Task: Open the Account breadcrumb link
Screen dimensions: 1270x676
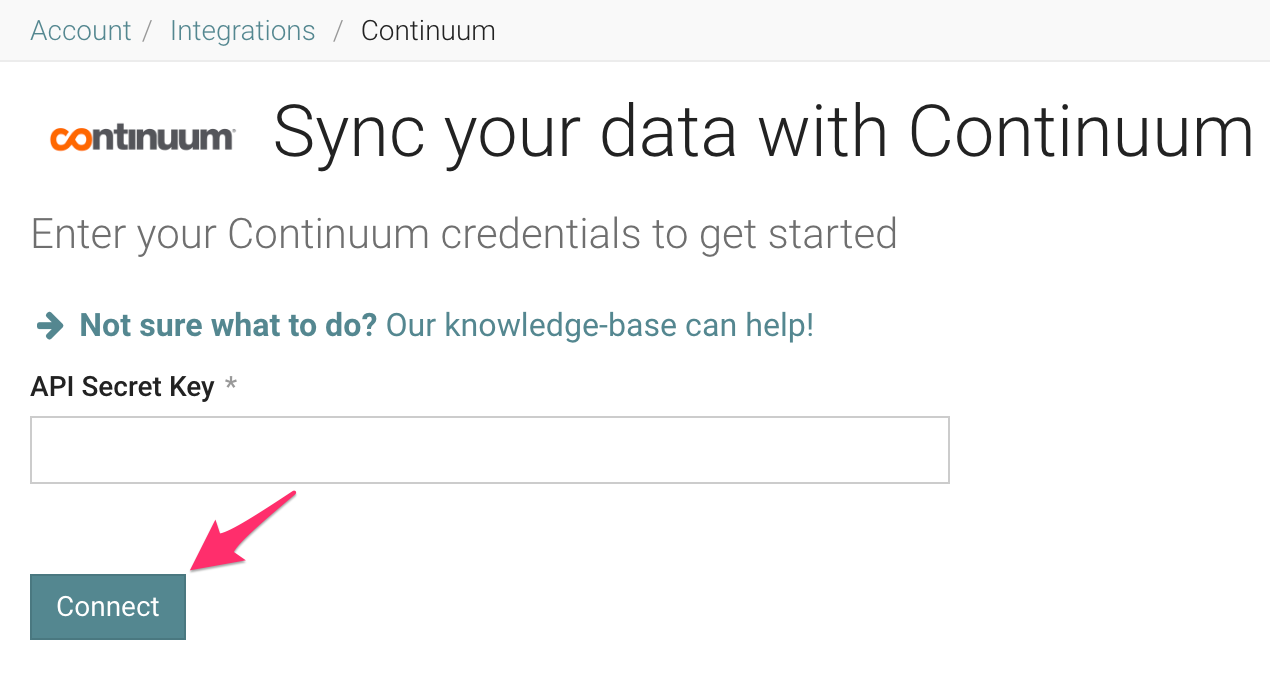Action: (x=80, y=31)
